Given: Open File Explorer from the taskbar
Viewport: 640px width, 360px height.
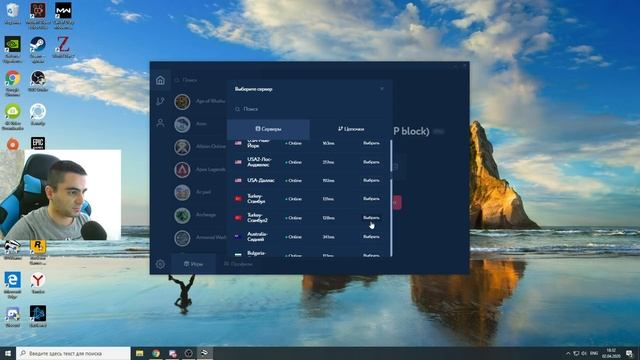Looking at the screenshot, I should tap(139, 353).
